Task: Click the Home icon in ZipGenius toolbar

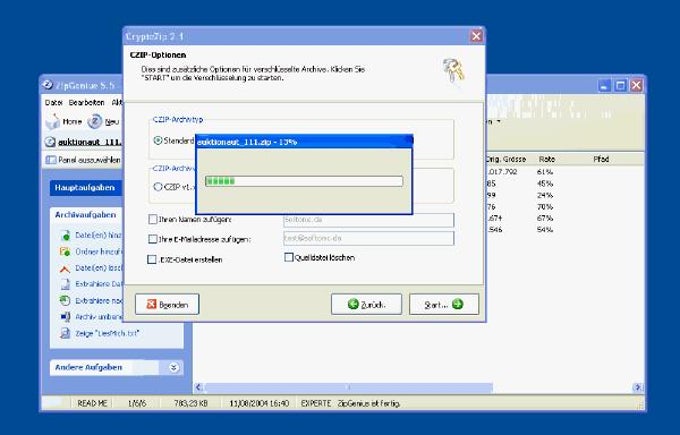Action: click(x=53, y=122)
